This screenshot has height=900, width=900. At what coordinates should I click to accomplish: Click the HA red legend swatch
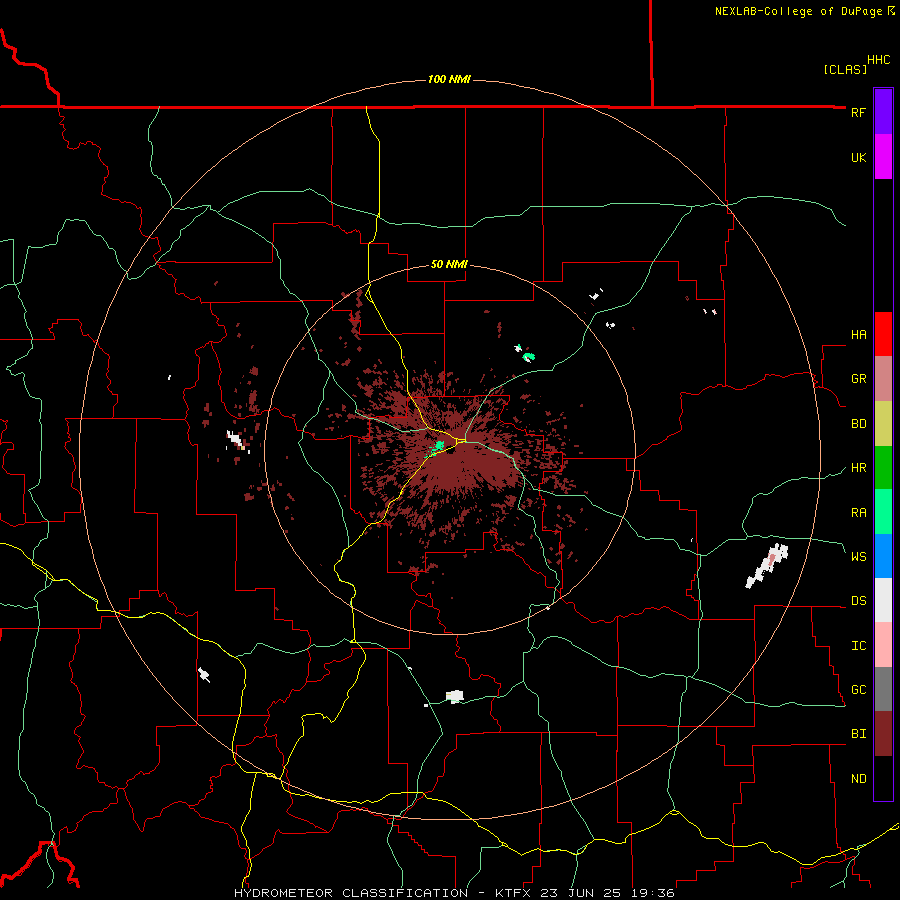pyautogui.click(x=883, y=334)
